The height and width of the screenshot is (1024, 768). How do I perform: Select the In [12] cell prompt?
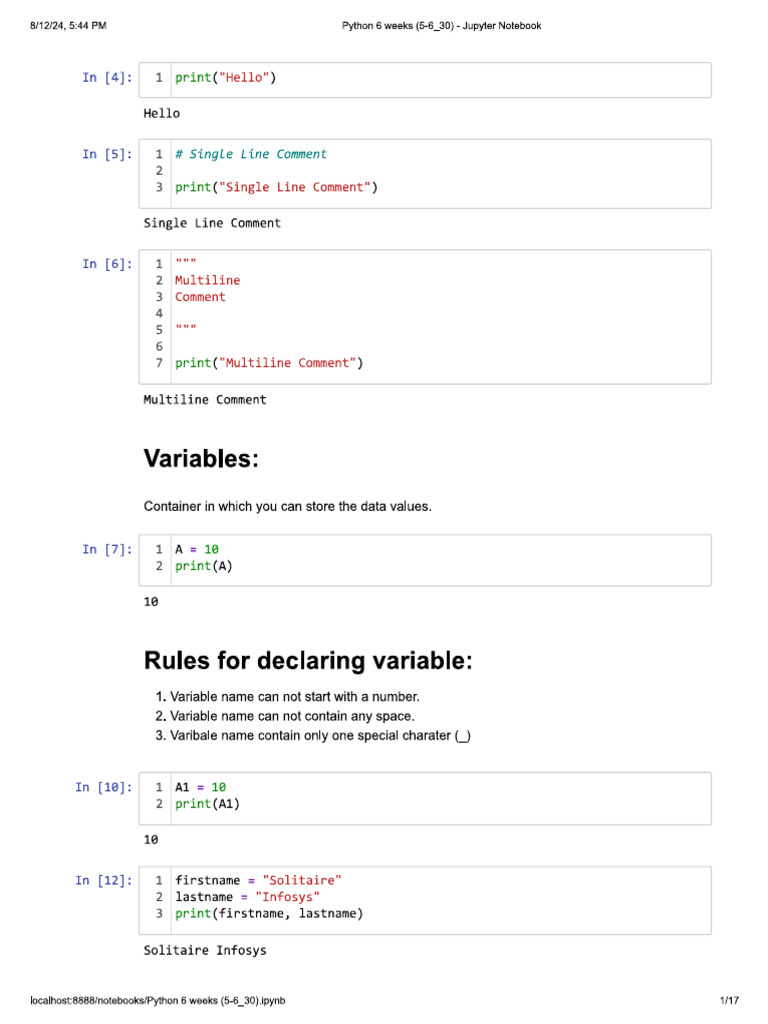coord(104,880)
